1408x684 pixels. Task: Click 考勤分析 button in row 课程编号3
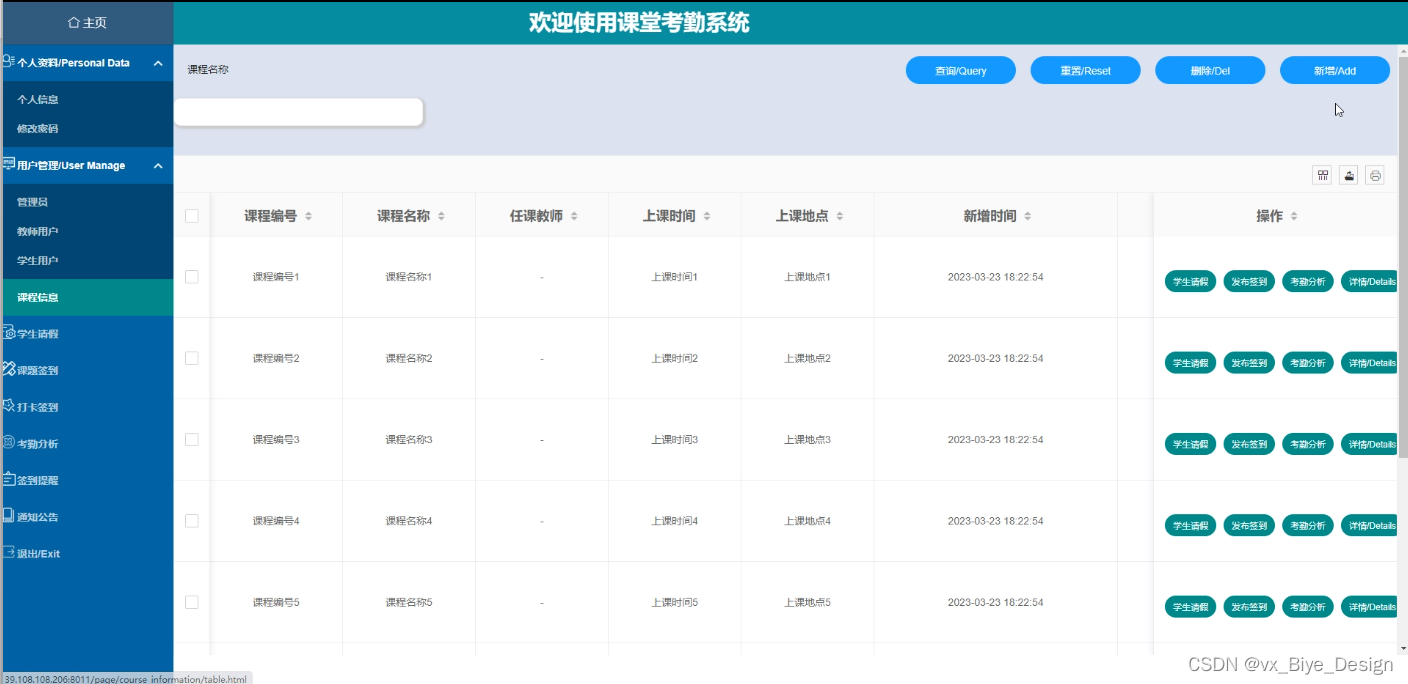pyautogui.click(x=1308, y=444)
